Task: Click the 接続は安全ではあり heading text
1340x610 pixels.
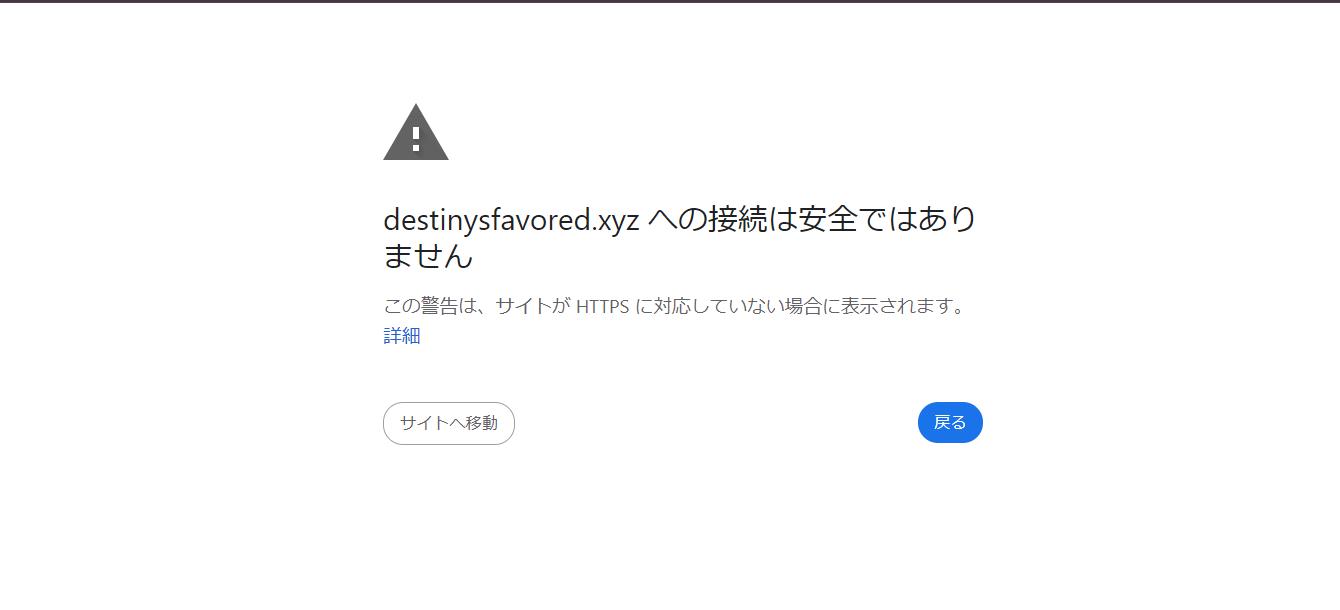Action: pos(842,219)
